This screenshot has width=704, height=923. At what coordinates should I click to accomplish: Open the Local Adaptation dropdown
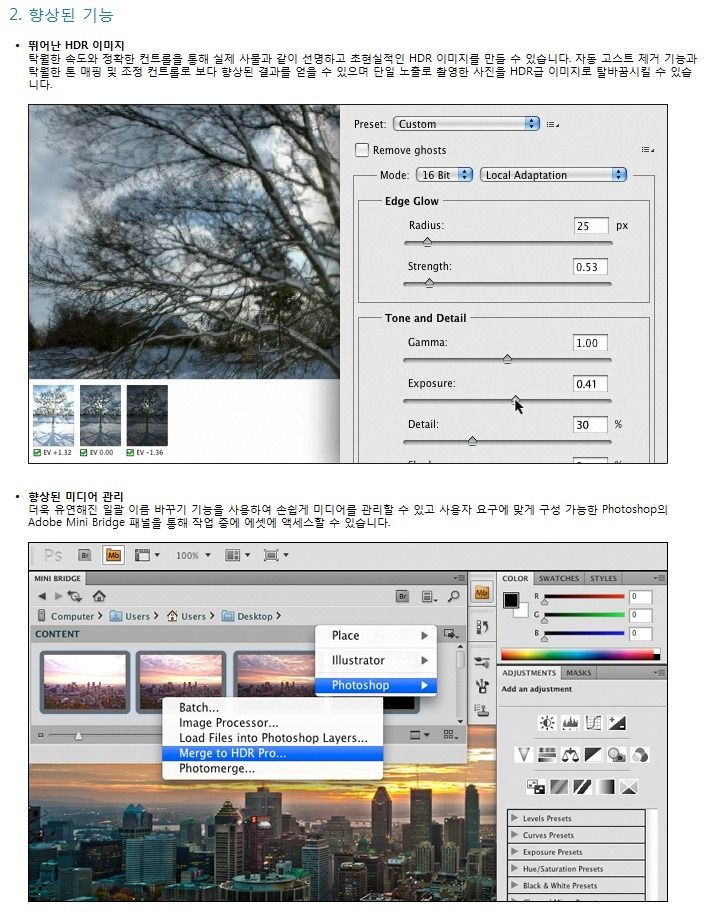tap(553, 175)
